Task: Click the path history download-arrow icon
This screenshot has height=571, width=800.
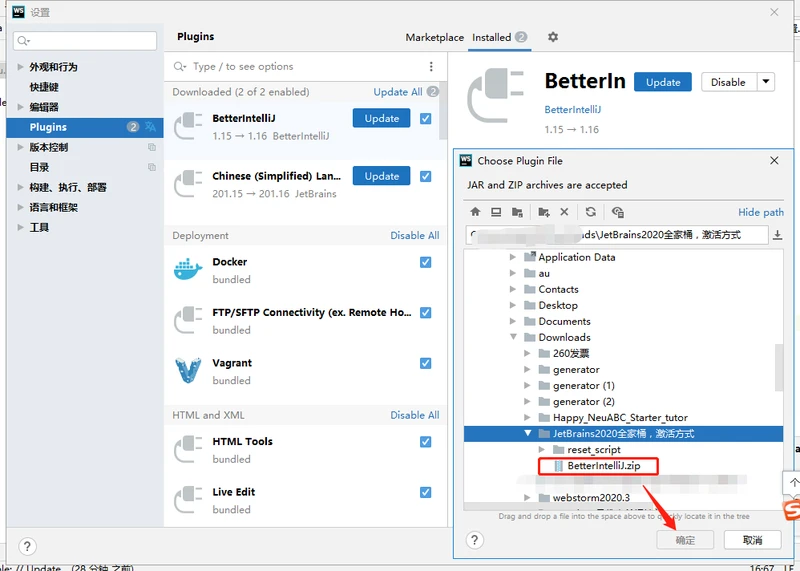Action: pos(778,235)
